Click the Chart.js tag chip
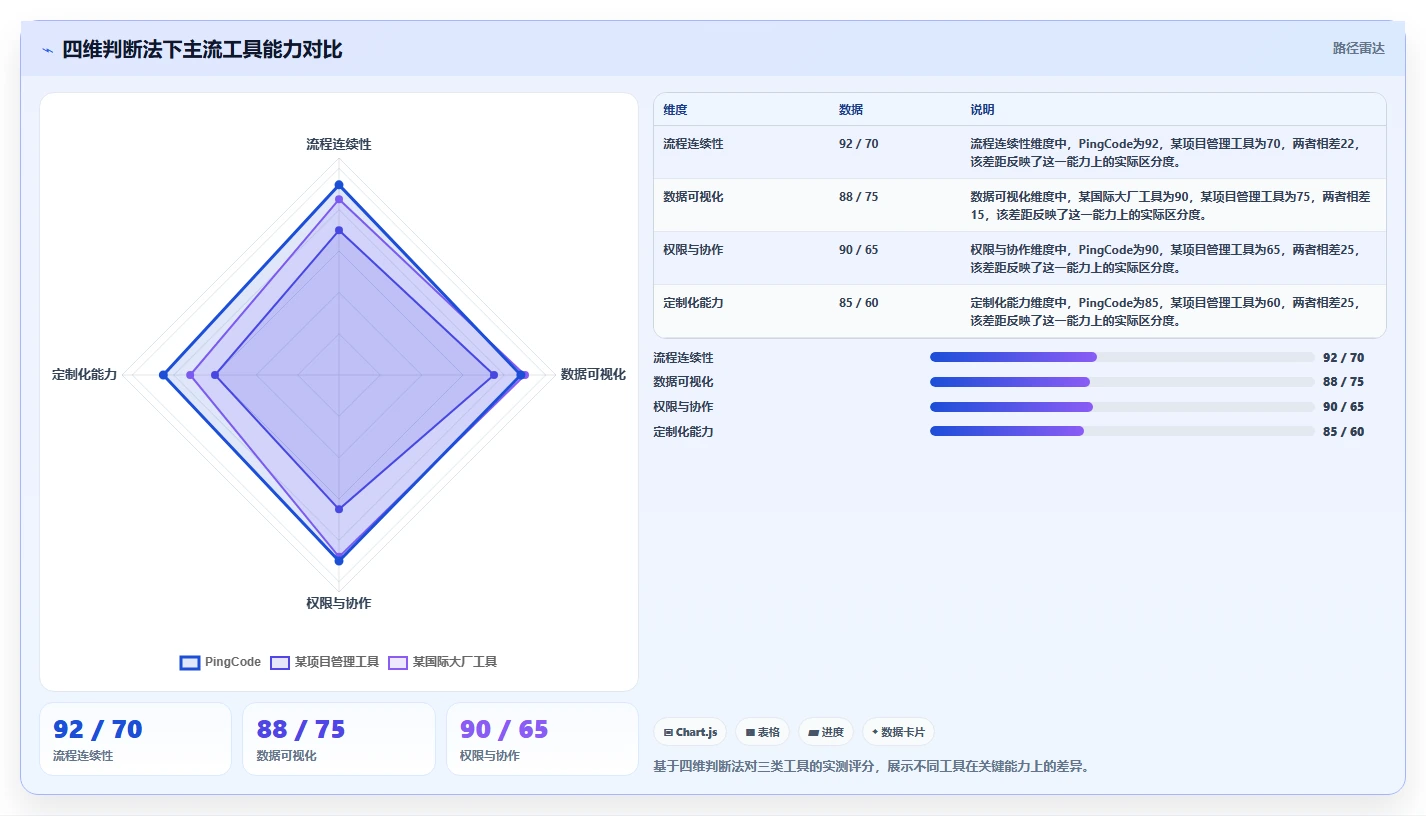 (690, 732)
